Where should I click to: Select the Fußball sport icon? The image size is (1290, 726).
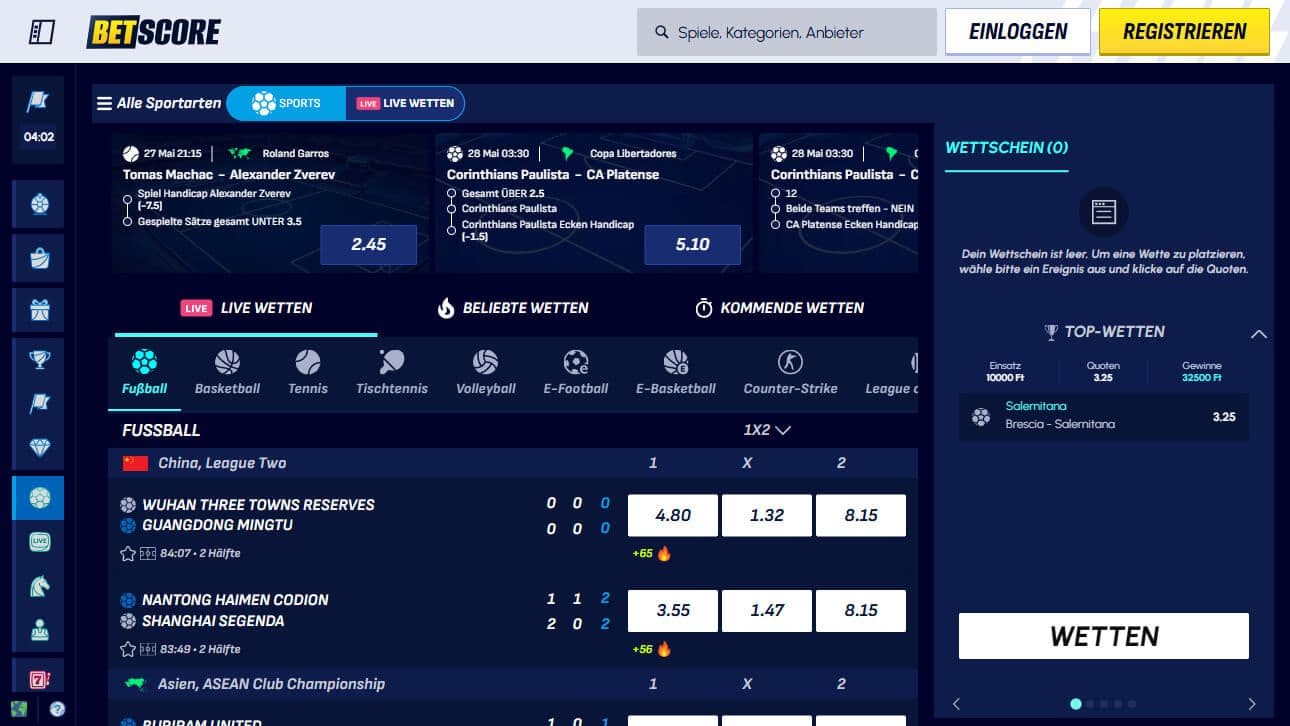pyautogui.click(x=144, y=372)
